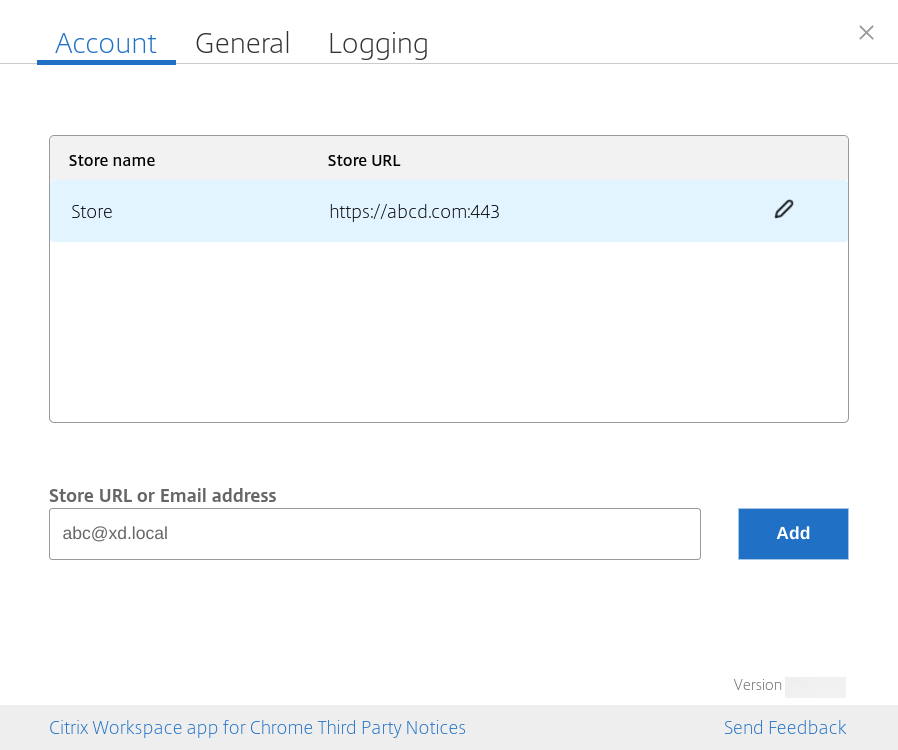Focus the Store URL or Email input field
This screenshot has height=750, width=898.
pos(374,534)
